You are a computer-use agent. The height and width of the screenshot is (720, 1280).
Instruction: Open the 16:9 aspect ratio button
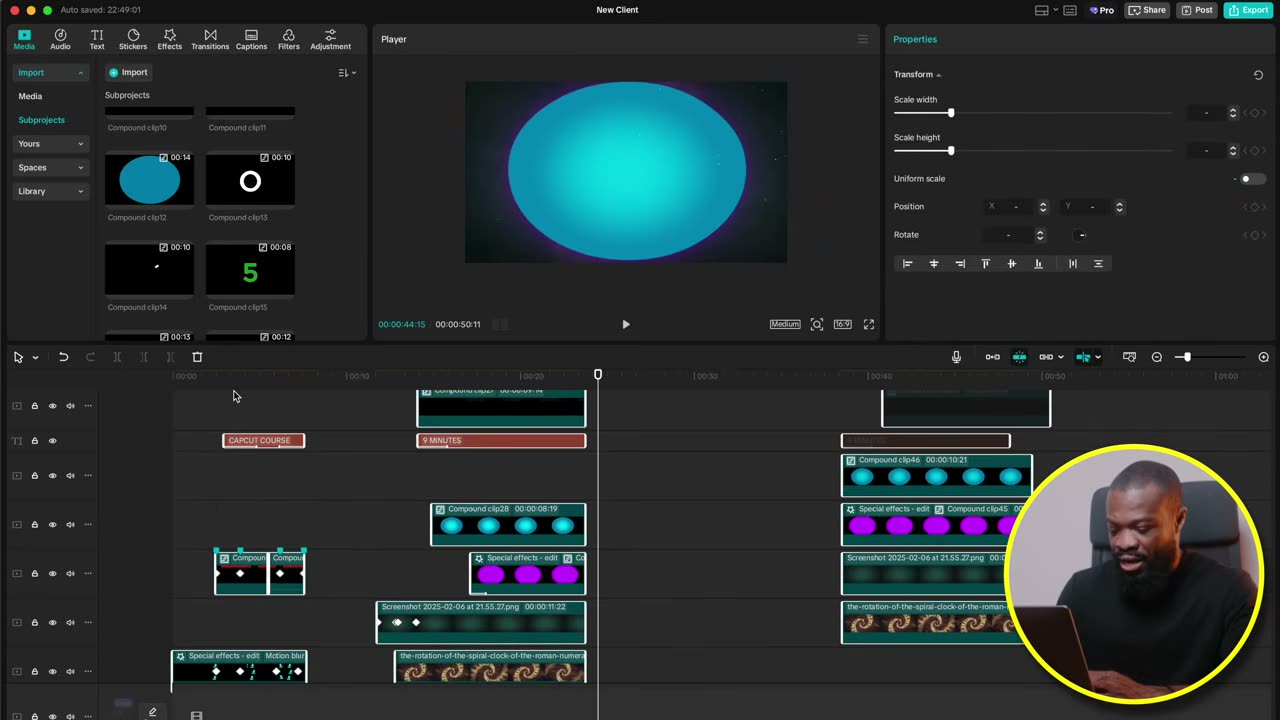coord(843,324)
